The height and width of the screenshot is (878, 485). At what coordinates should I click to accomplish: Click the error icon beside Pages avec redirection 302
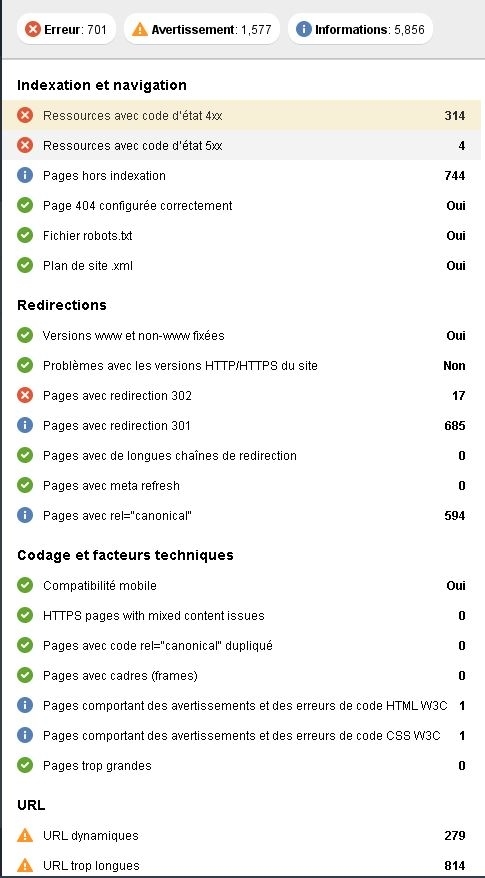click(x=25, y=396)
